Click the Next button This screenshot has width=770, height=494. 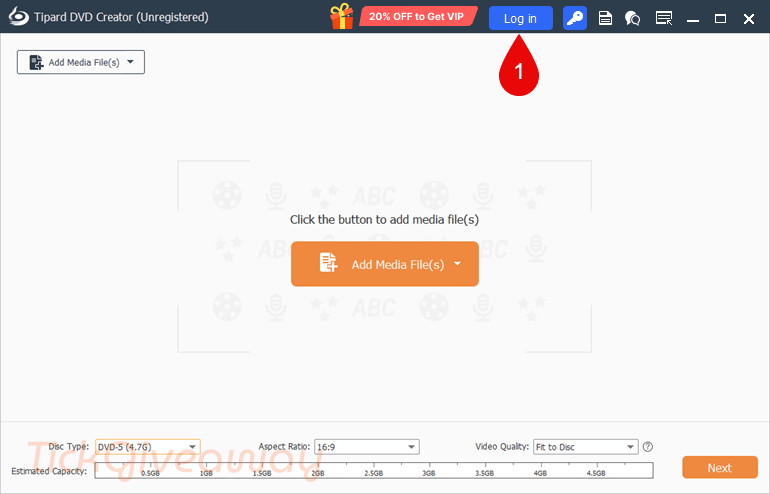coord(720,467)
